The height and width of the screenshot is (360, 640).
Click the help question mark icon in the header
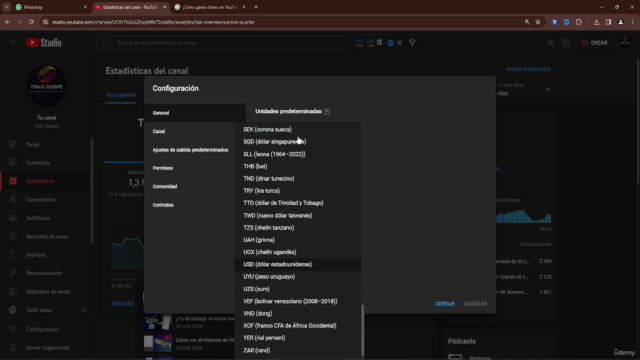(565, 43)
